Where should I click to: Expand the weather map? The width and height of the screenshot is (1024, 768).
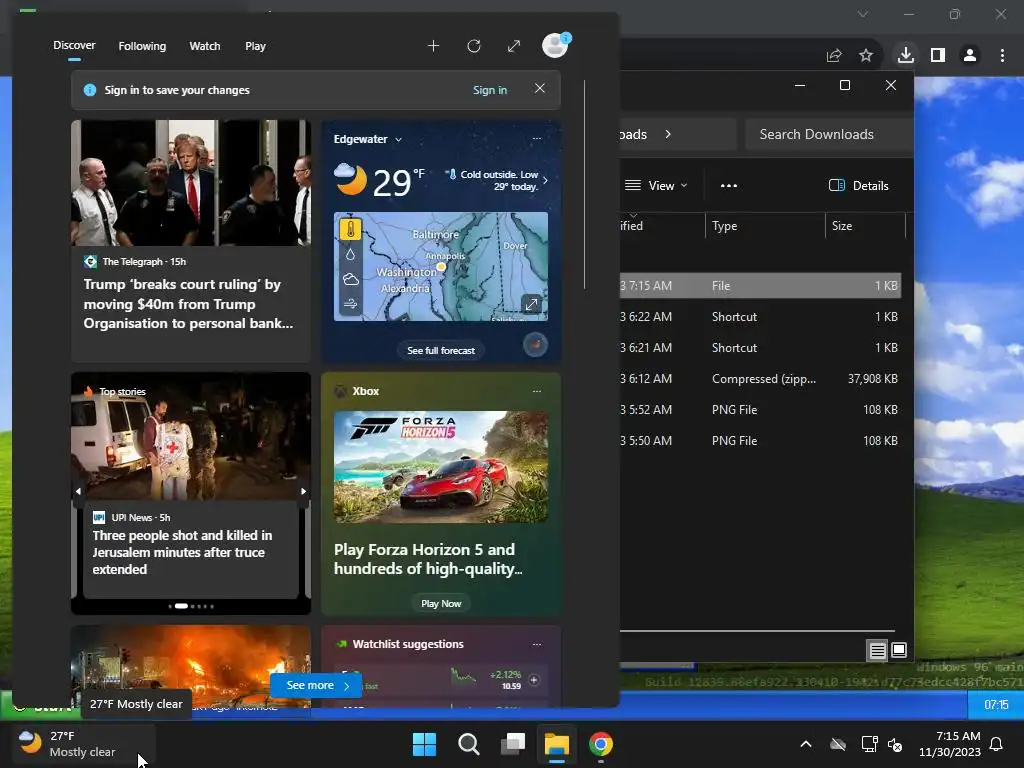pos(532,304)
